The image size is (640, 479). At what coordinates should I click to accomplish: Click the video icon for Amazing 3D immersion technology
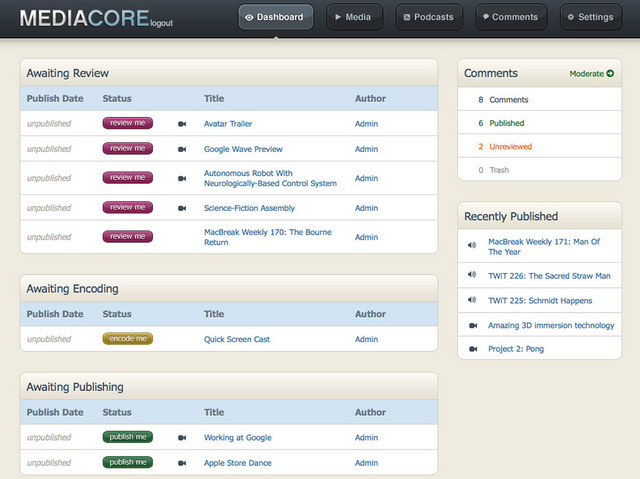[473, 326]
